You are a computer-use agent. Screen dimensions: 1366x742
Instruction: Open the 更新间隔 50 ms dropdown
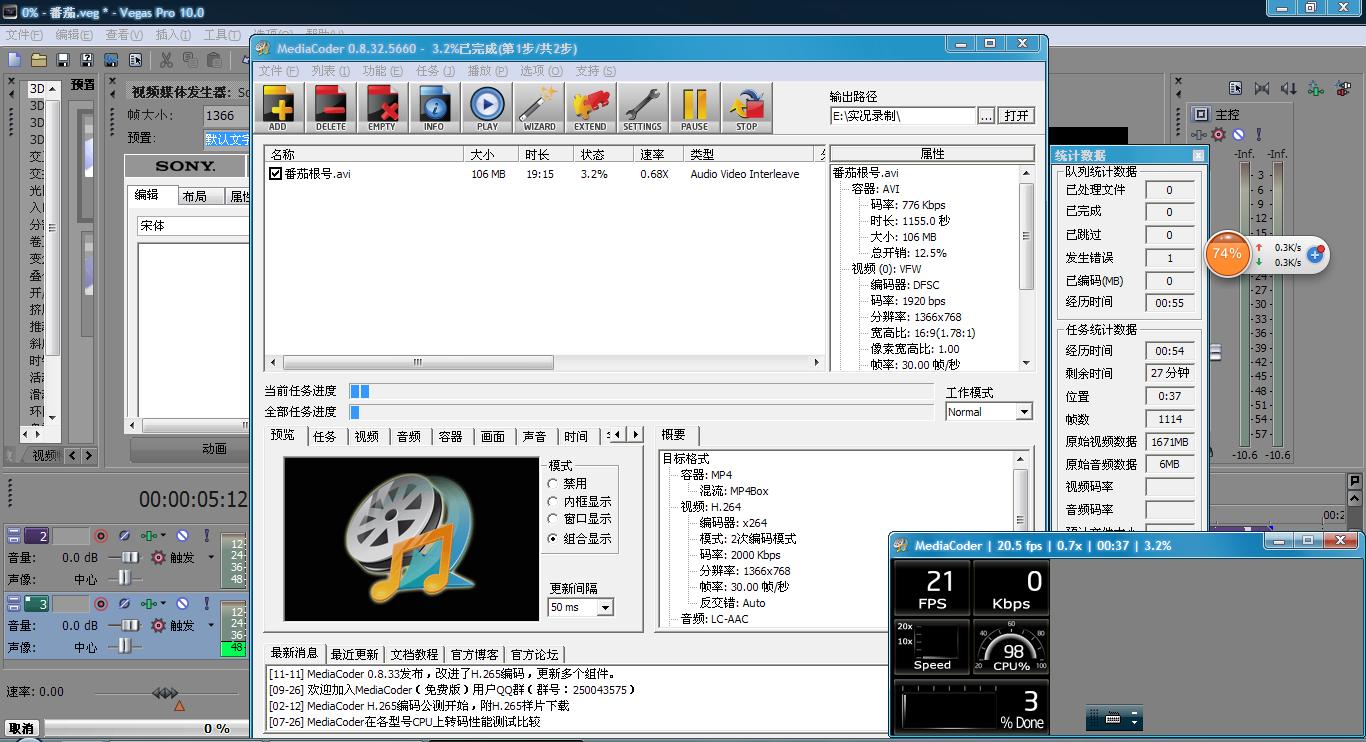[605, 607]
